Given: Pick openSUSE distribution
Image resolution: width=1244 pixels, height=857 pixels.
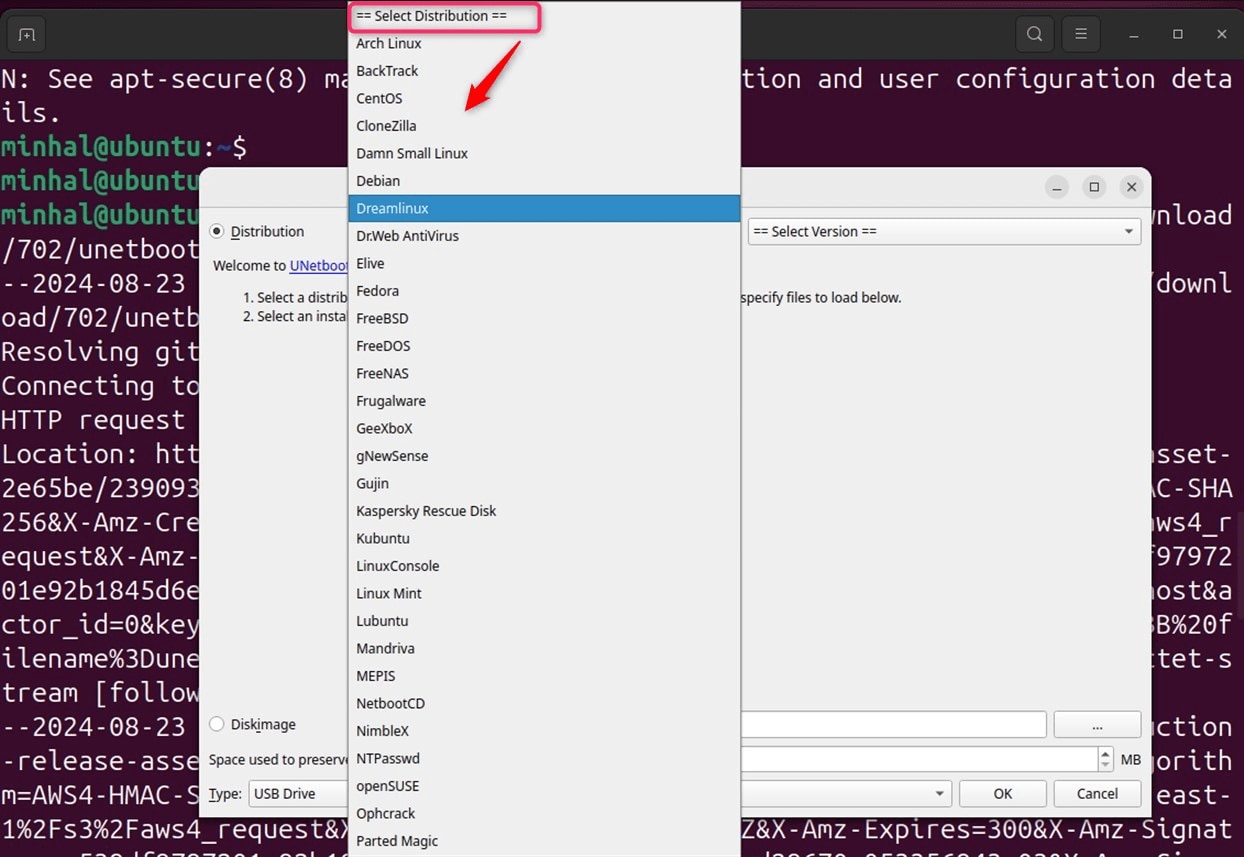Looking at the screenshot, I should pos(544,786).
